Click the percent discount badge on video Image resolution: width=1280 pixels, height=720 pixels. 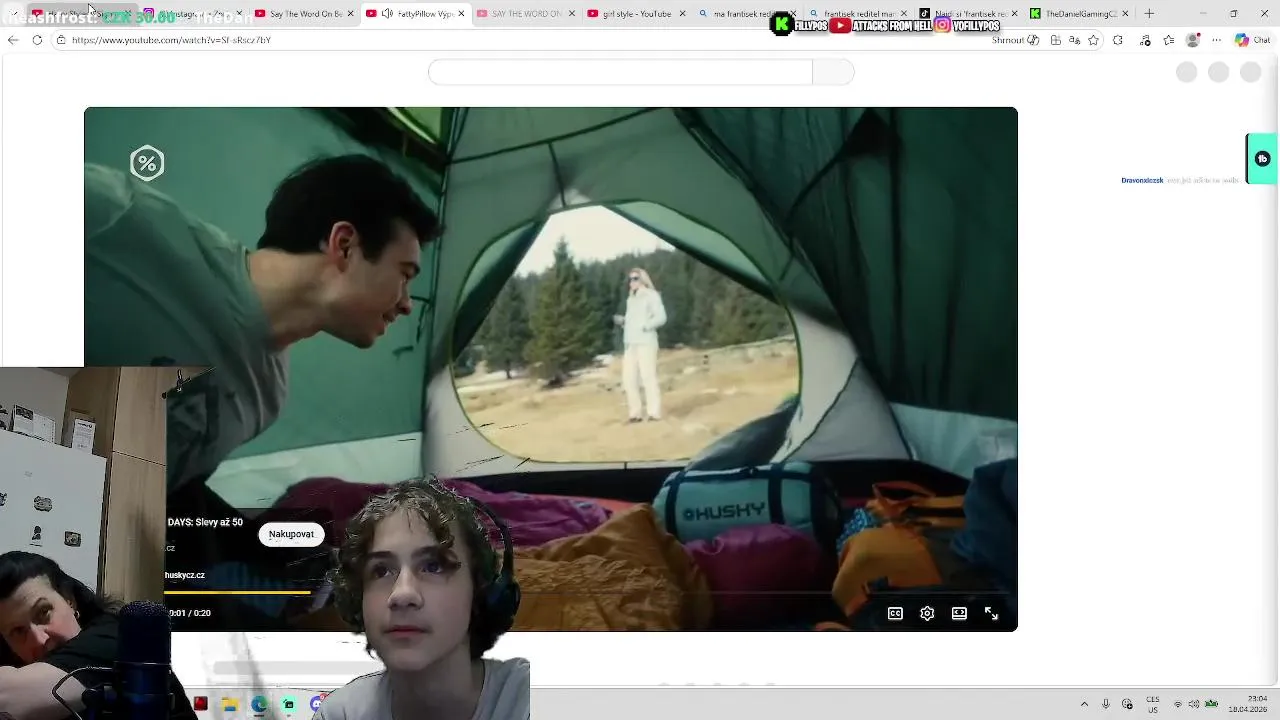tap(147, 163)
